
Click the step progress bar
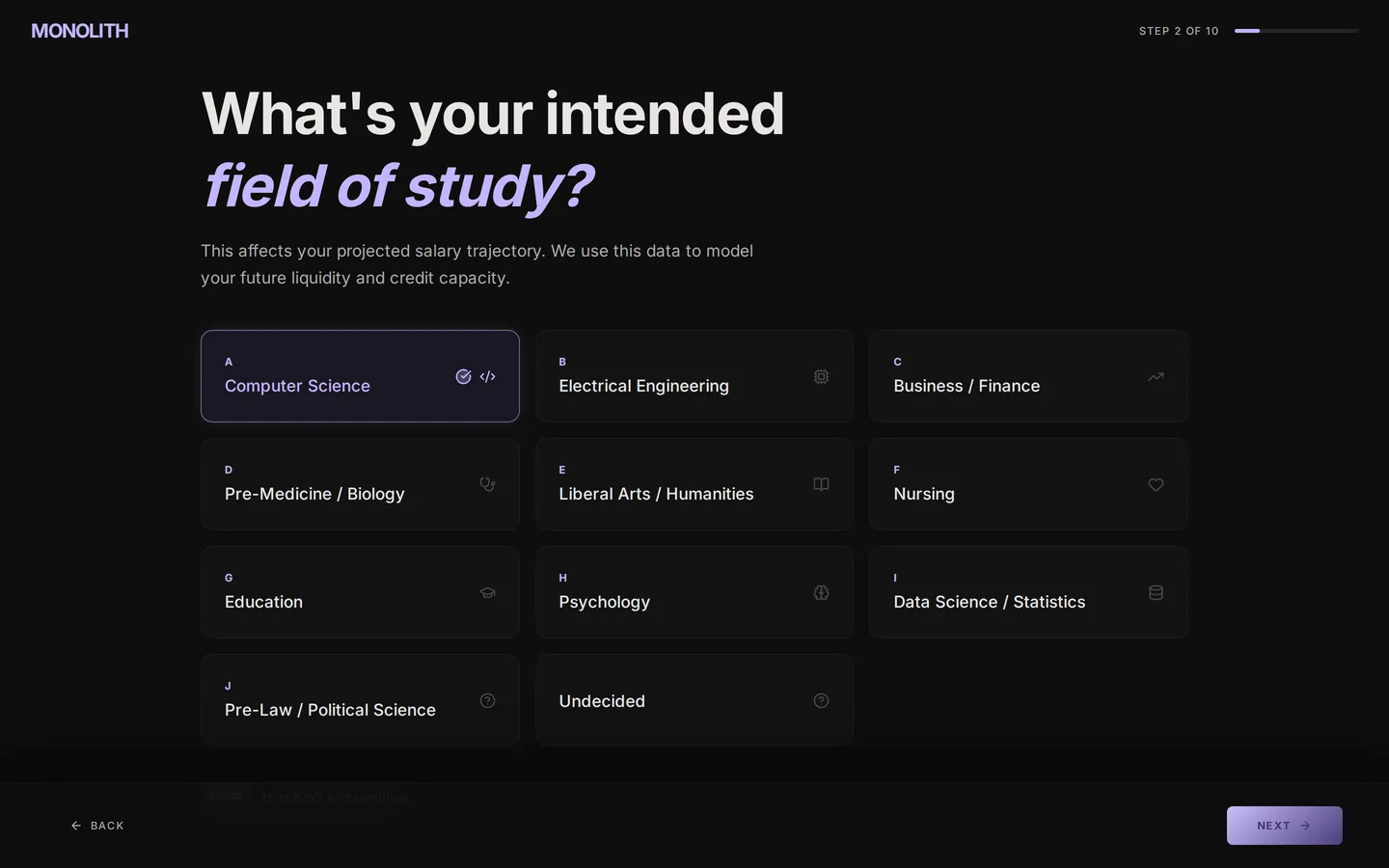click(x=1296, y=31)
